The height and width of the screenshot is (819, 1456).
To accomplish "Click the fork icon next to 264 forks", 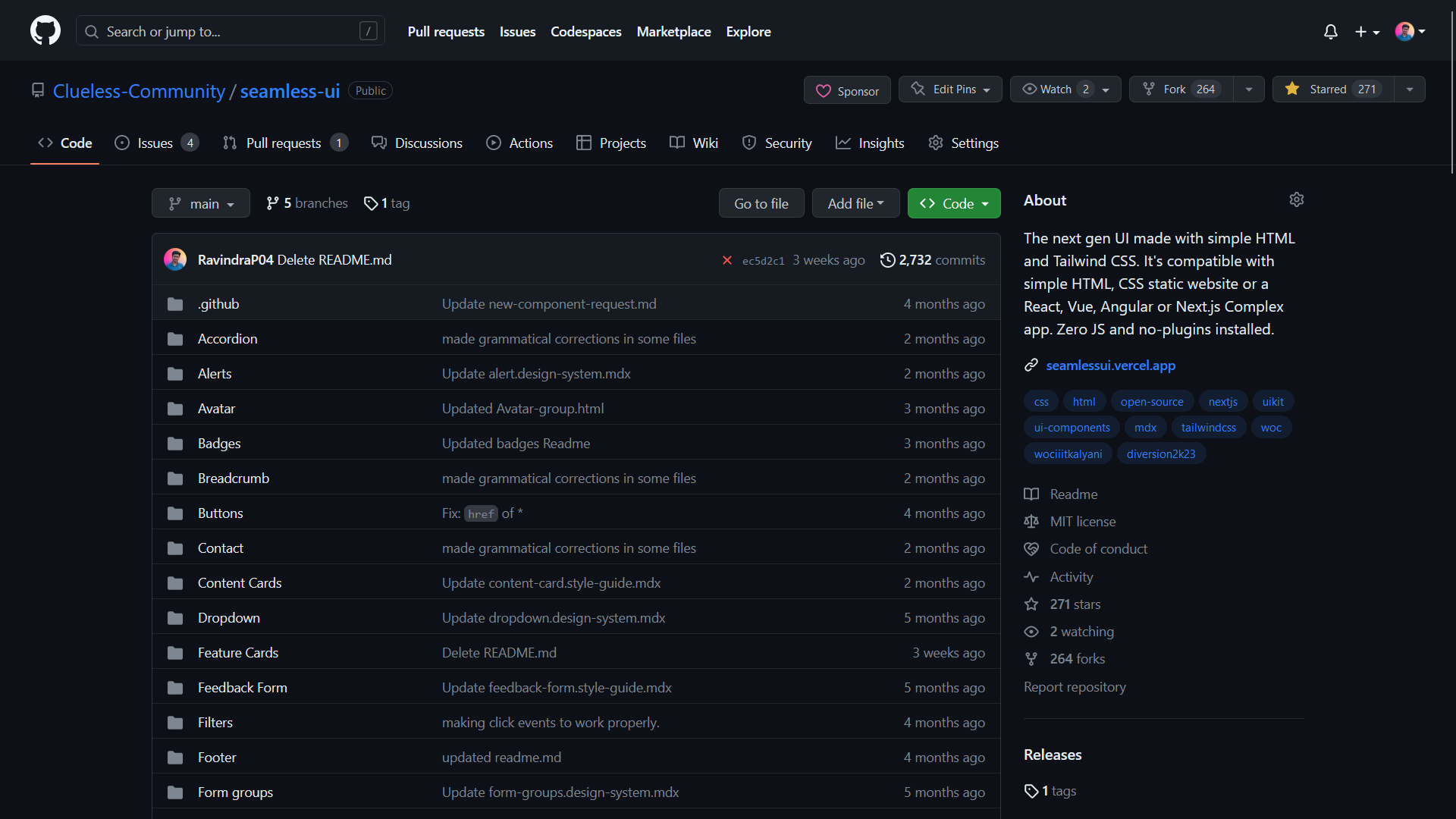I will [1031, 659].
